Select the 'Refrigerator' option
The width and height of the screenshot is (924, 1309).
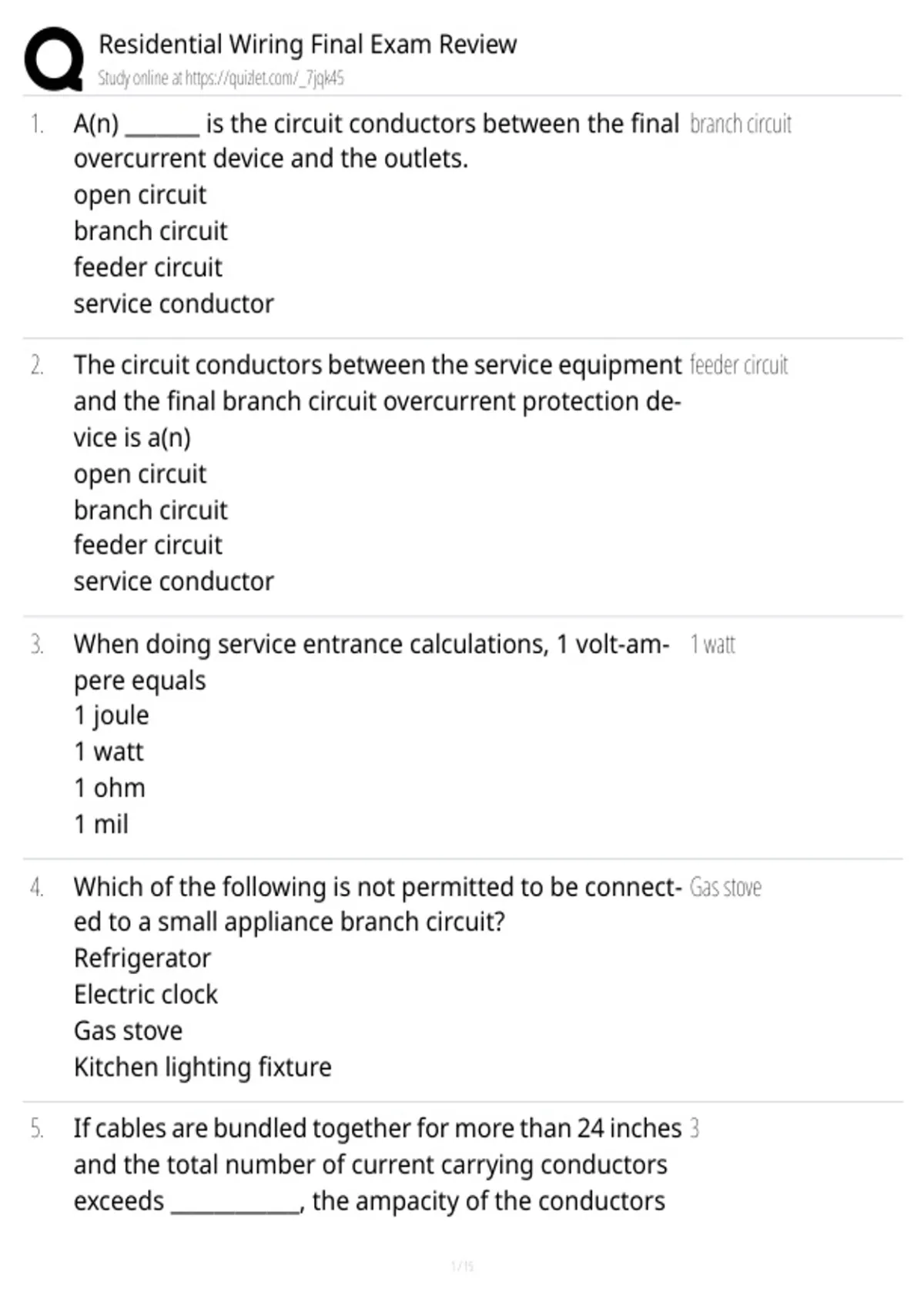point(142,958)
